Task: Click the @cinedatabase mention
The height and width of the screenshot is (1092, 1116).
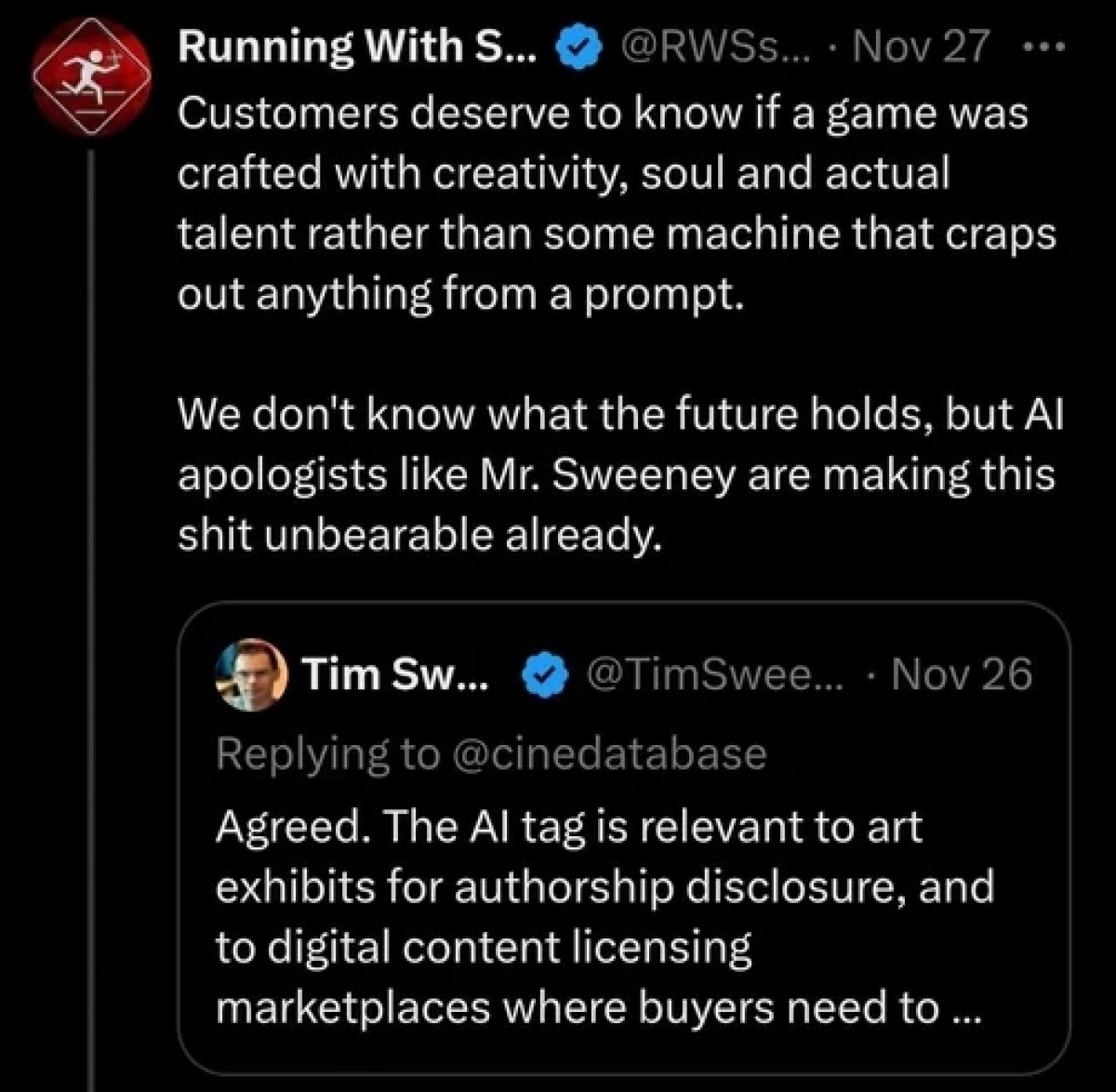Action: point(608,752)
